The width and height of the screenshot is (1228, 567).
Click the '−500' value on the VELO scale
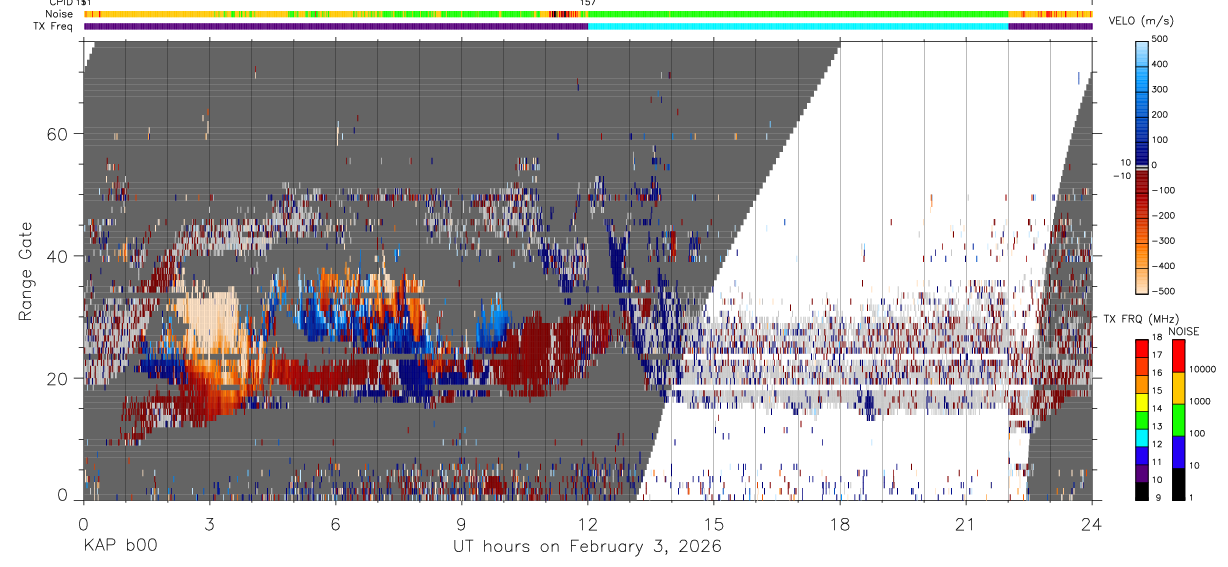click(x=1163, y=291)
